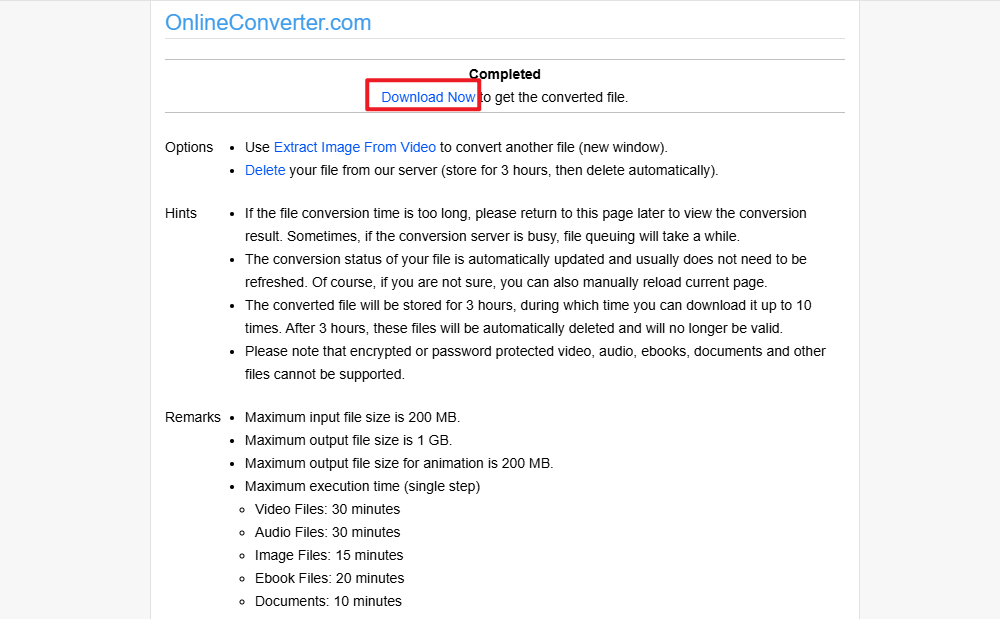Click the Remarks section label
This screenshot has width=1000, height=619.
[x=193, y=417]
